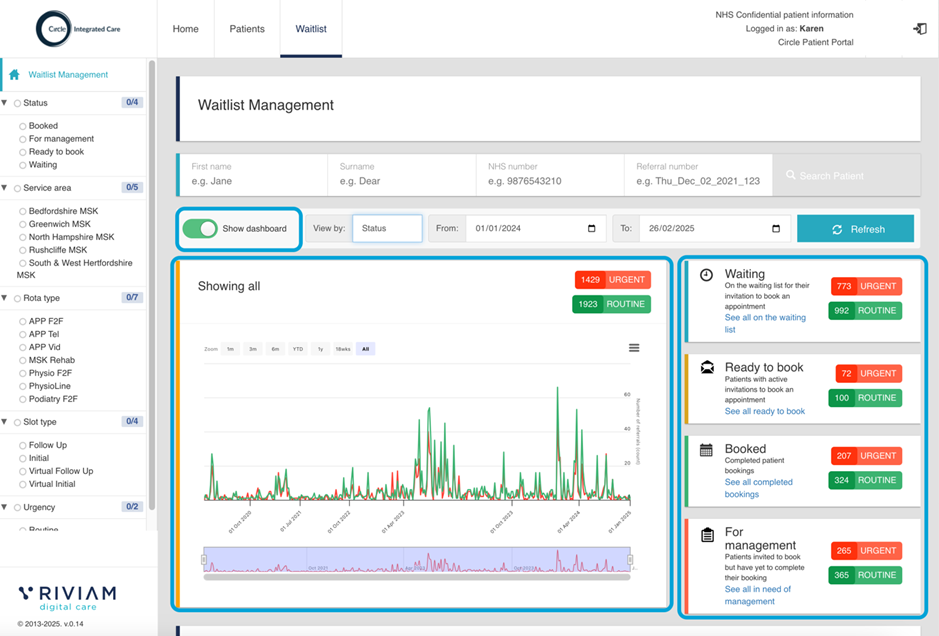Click the Ready to book envelope icon
This screenshot has width=939, height=636.
click(707, 368)
